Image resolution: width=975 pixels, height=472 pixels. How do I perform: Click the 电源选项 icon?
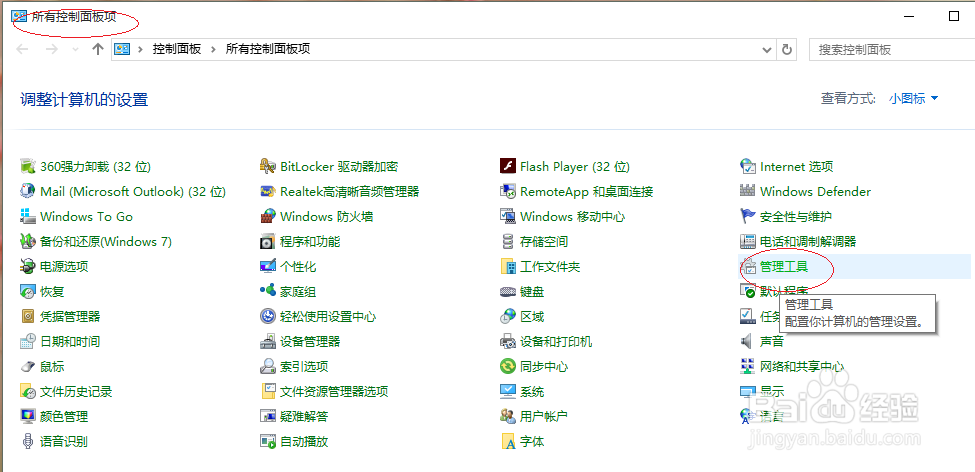tap(28, 266)
